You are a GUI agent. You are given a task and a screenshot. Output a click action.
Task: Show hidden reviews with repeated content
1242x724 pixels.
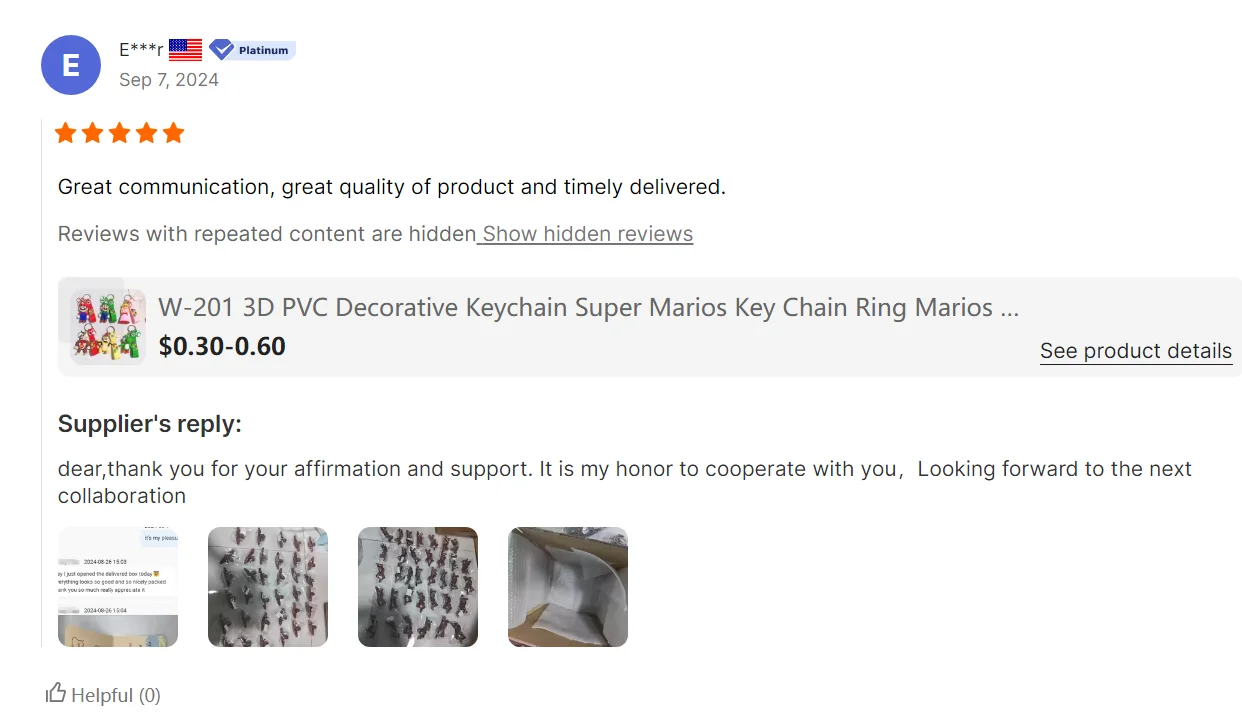tap(587, 234)
